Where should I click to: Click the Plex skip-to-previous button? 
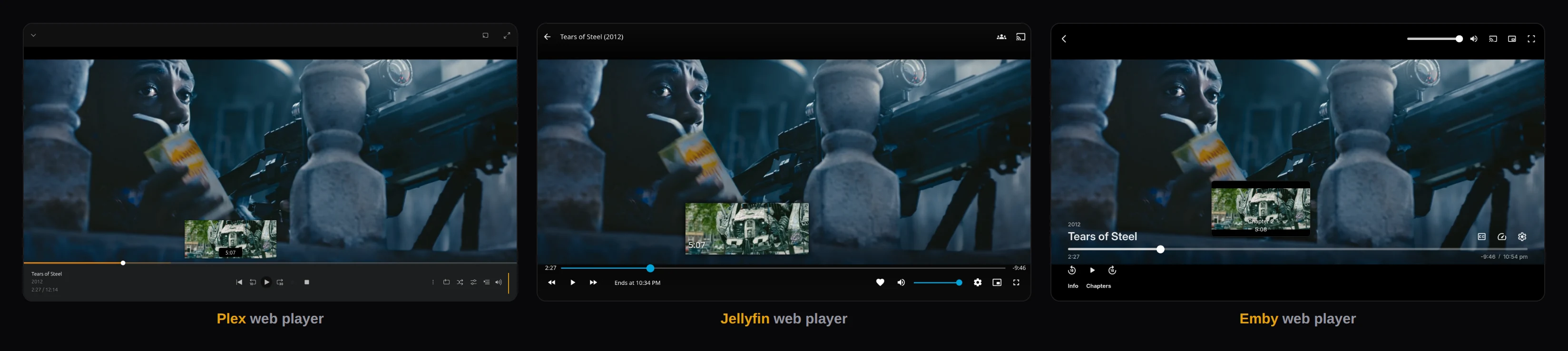point(239,282)
